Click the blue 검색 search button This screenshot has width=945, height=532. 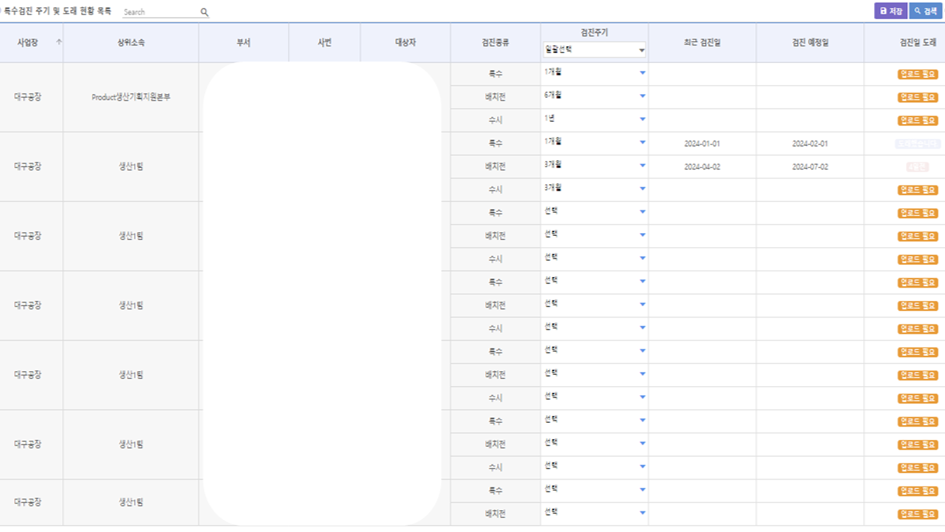tap(926, 11)
